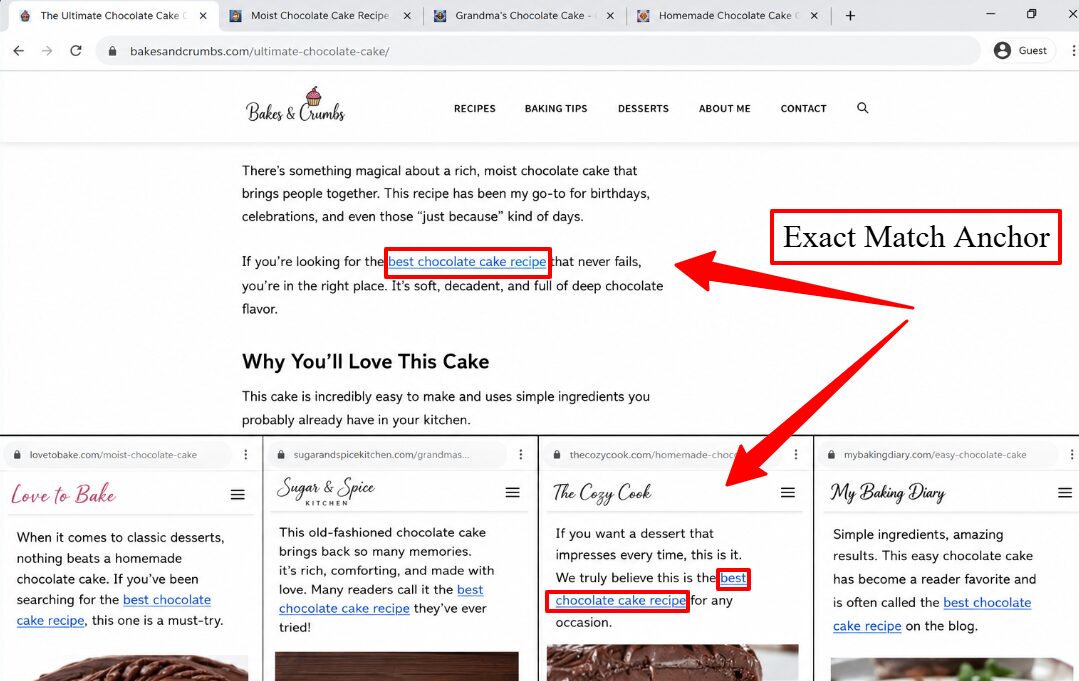Follow best chocolate cake recipe link on Bakes & Crumbs
This screenshot has height=681, width=1079.
467,262
